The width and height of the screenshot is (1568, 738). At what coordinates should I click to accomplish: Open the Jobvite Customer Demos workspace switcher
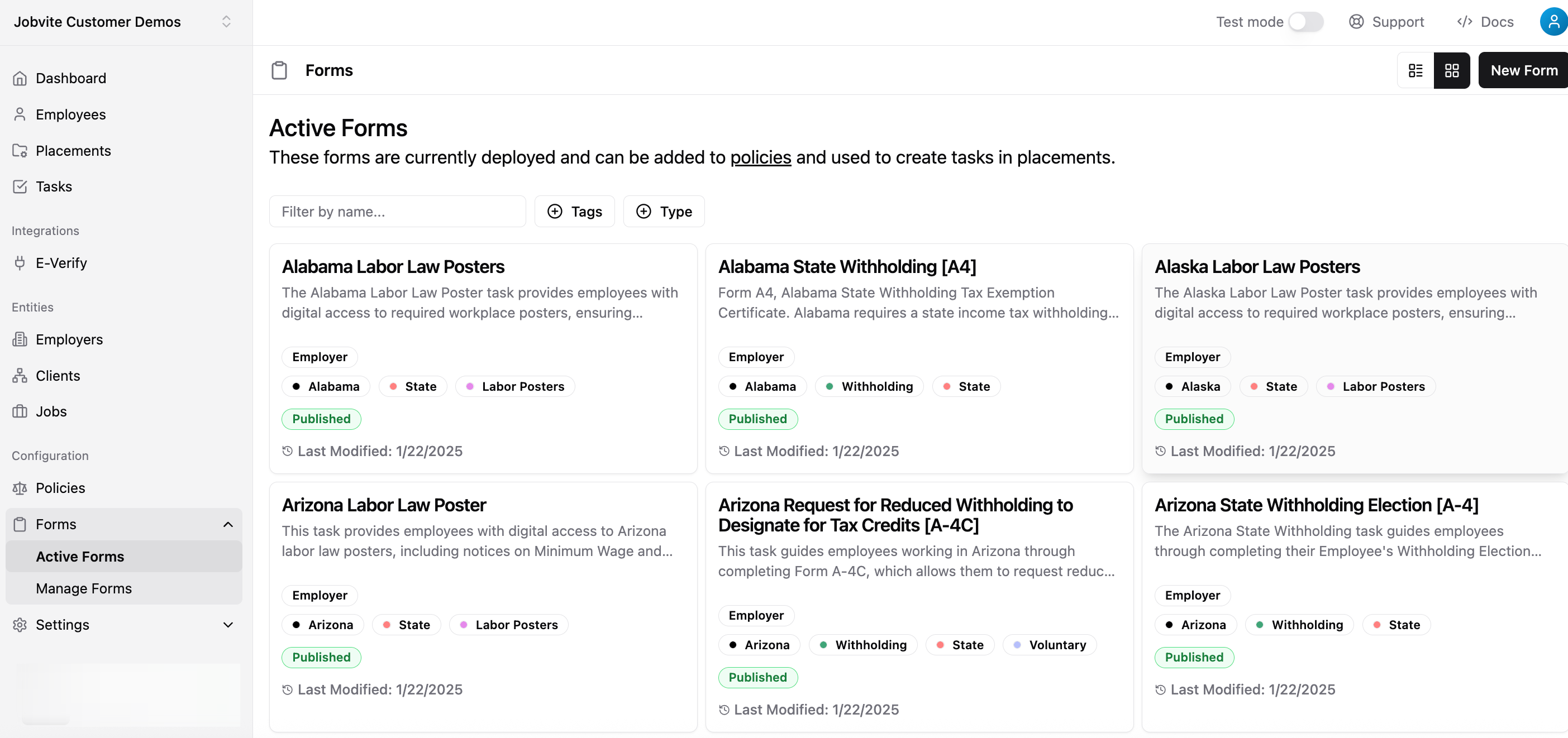point(226,22)
